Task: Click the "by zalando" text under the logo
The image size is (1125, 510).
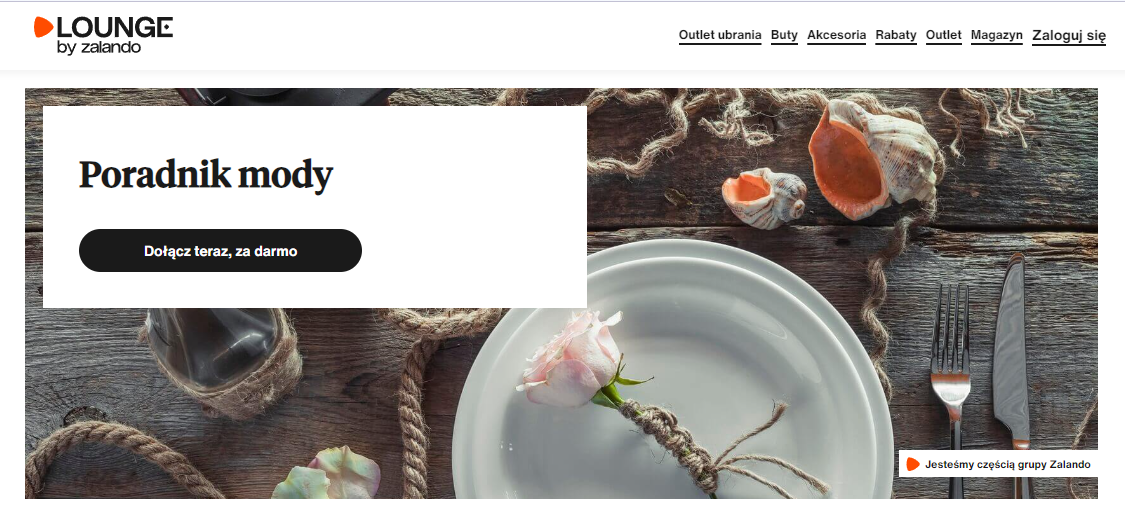Action: tap(98, 48)
